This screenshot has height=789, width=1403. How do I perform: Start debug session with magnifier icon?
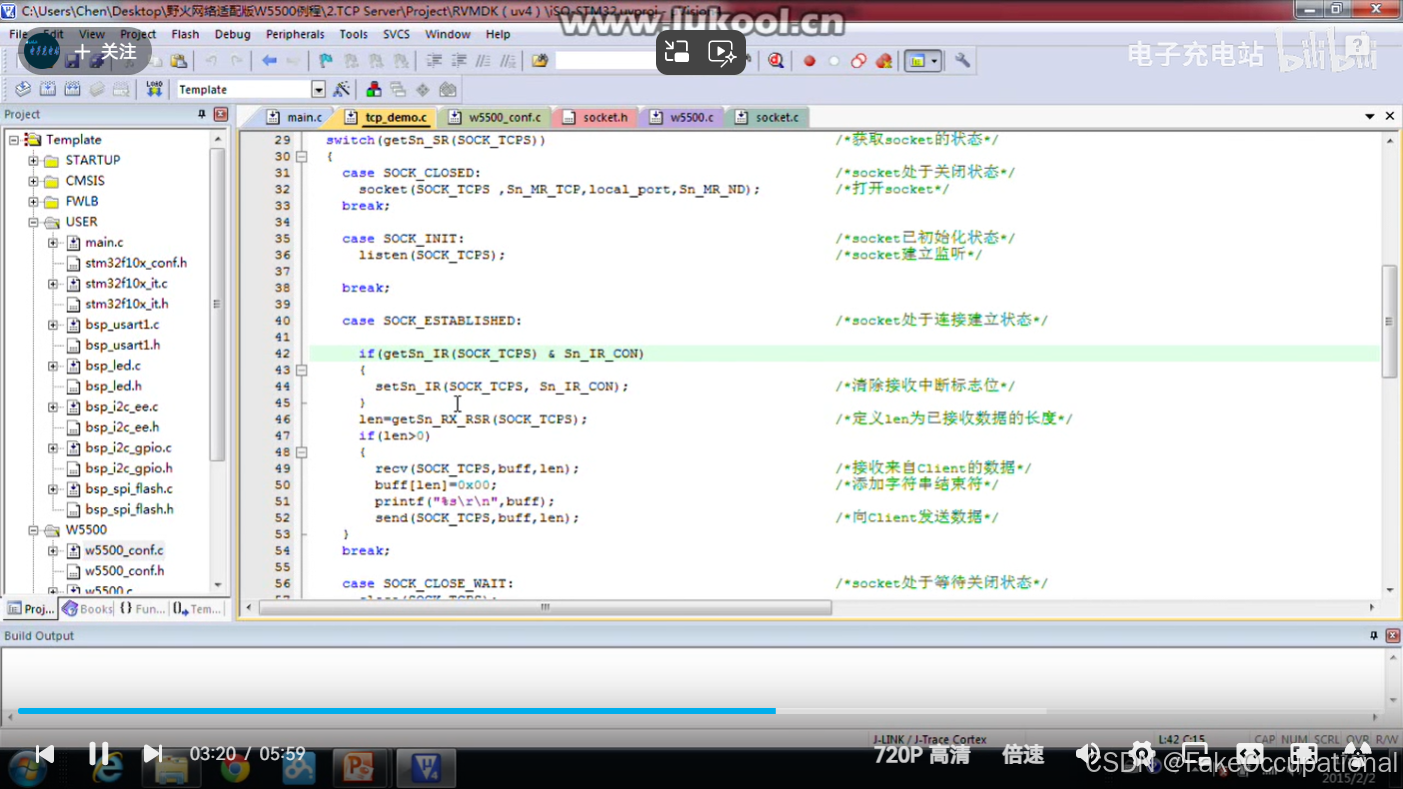point(776,61)
